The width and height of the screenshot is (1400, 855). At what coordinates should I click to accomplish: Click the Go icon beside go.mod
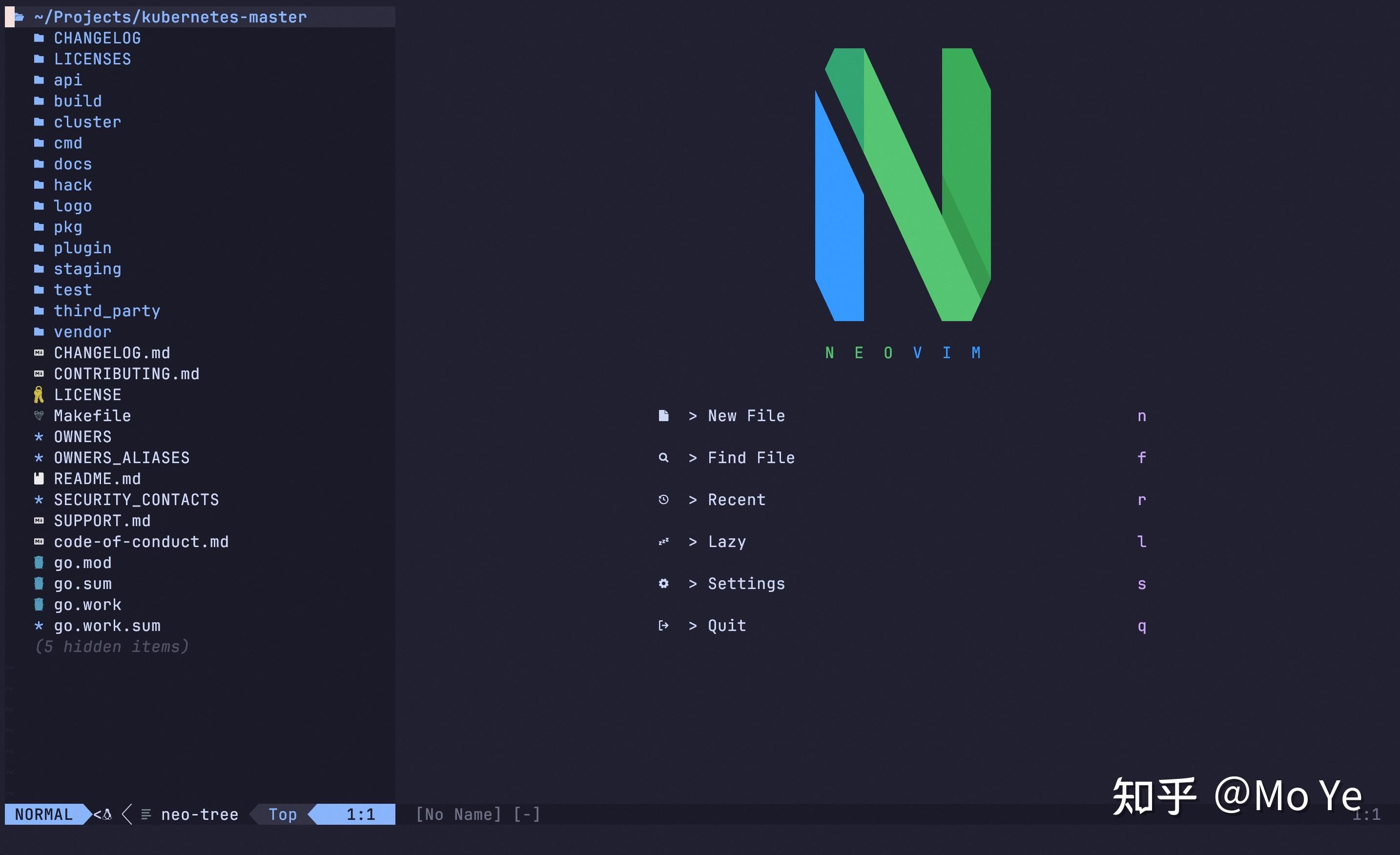39,562
